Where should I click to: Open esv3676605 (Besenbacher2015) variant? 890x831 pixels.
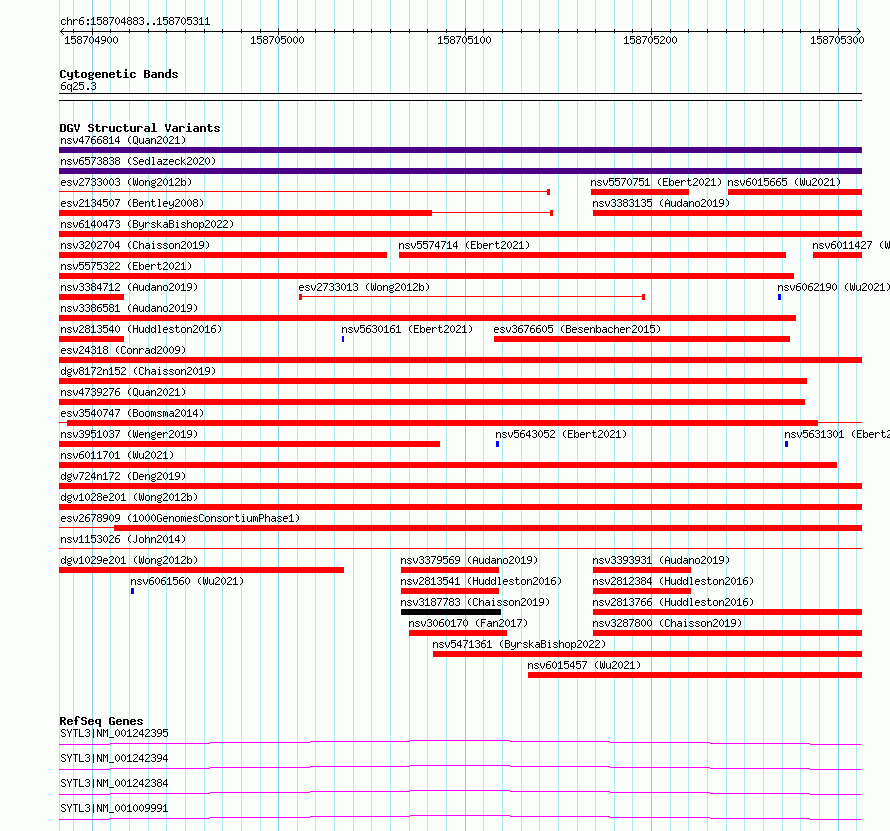point(577,329)
